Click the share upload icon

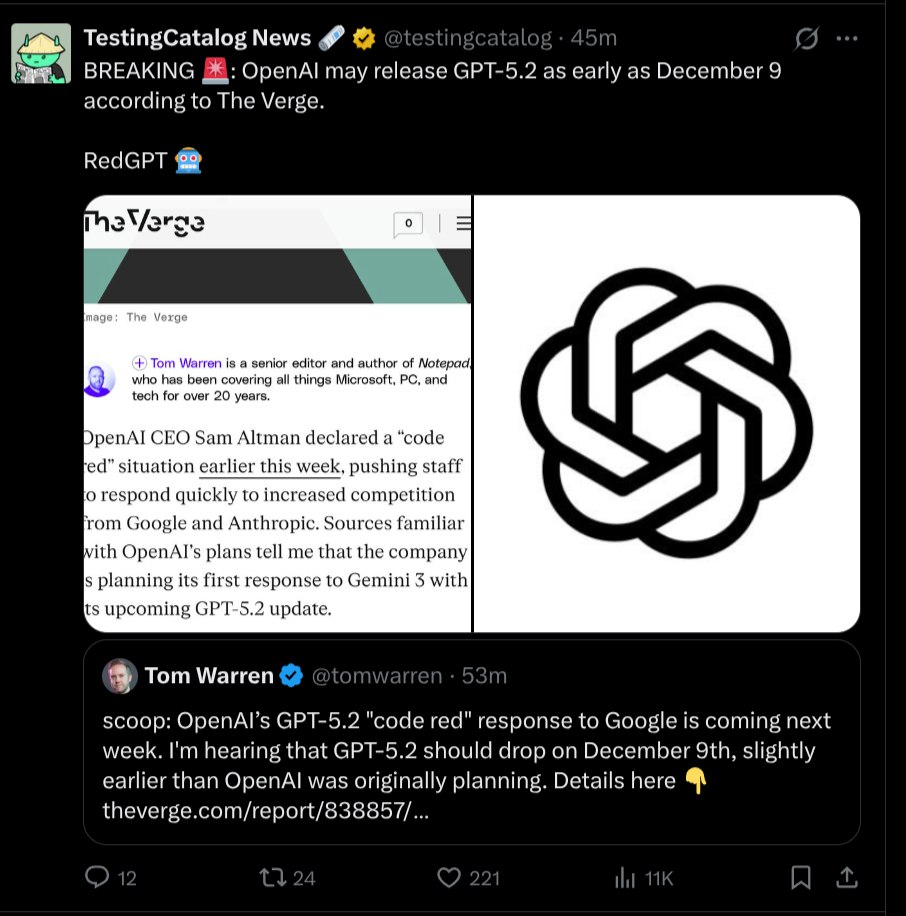[x=846, y=877]
